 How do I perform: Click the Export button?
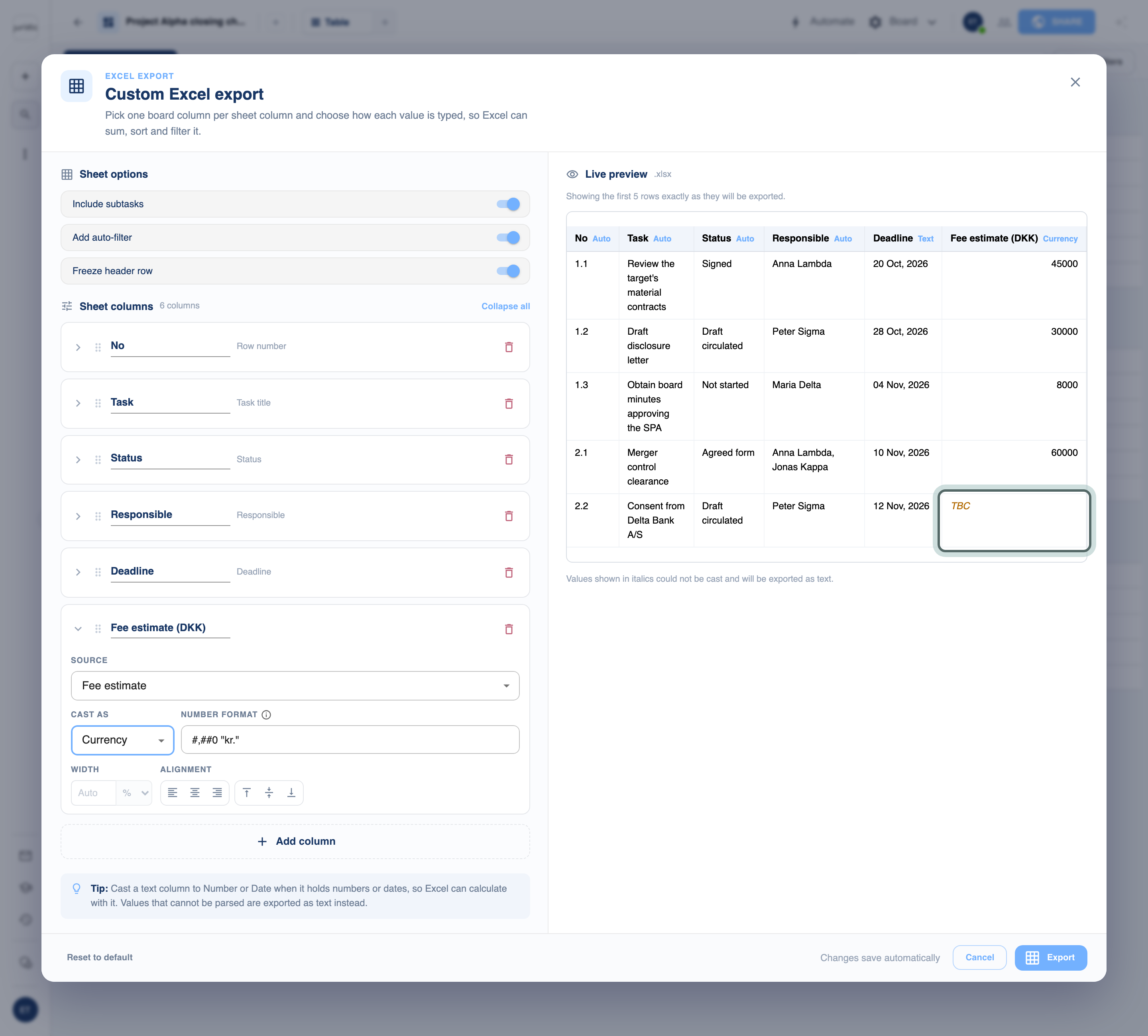(x=1051, y=958)
